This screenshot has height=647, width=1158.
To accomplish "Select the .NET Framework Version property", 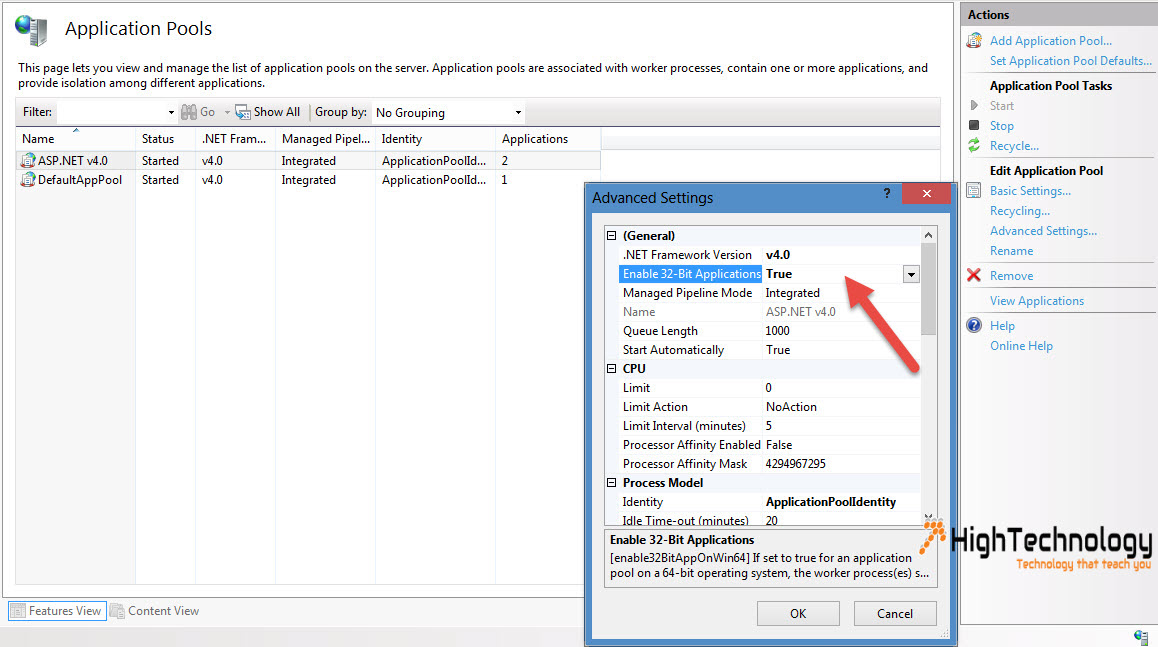I will tap(770, 255).
